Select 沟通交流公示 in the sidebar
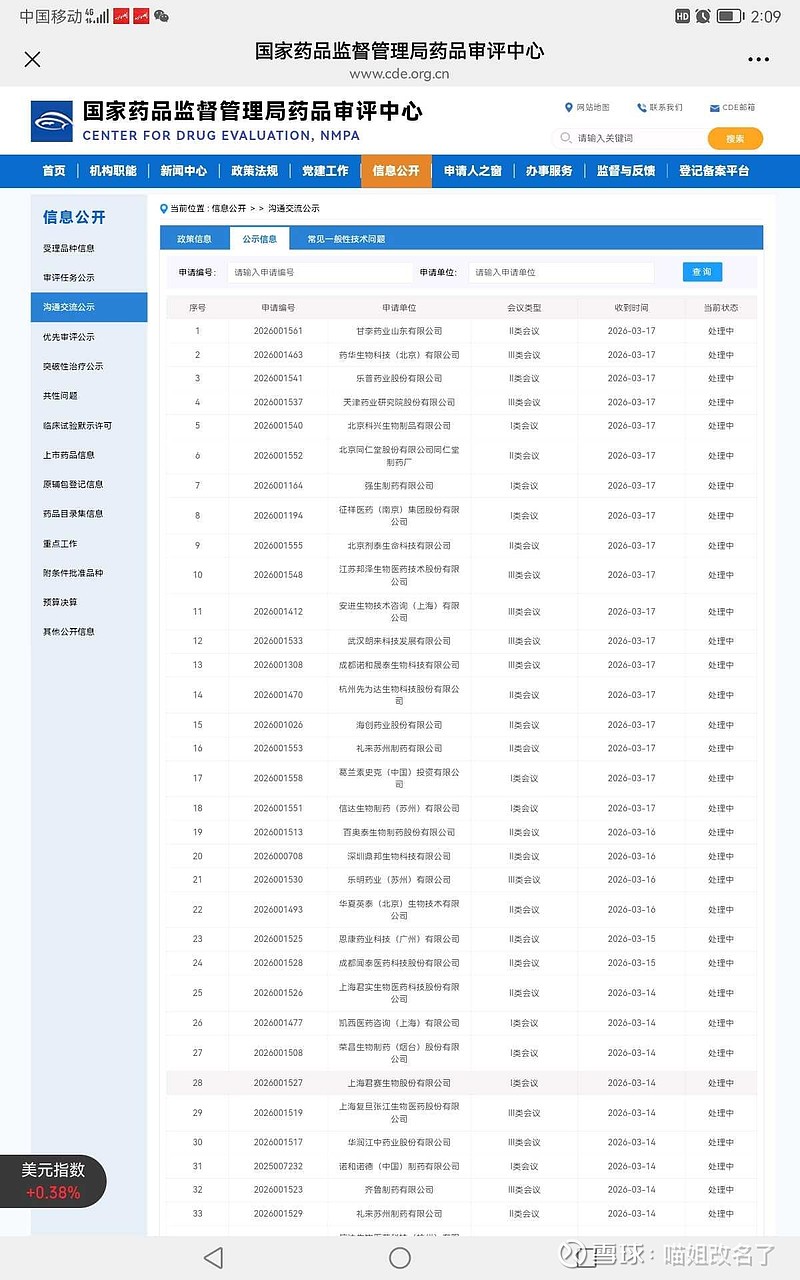Screen dimensions: 800x1280 click(89, 307)
